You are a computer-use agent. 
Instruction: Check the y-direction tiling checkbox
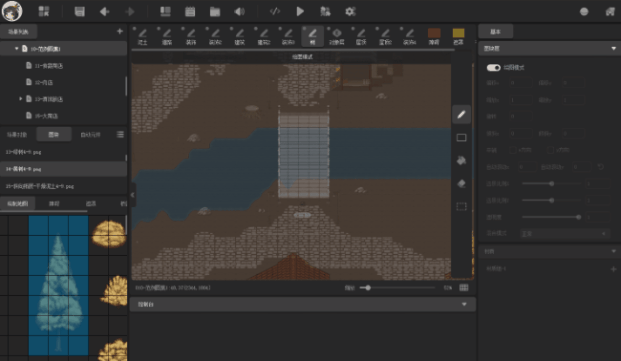tap(551, 150)
